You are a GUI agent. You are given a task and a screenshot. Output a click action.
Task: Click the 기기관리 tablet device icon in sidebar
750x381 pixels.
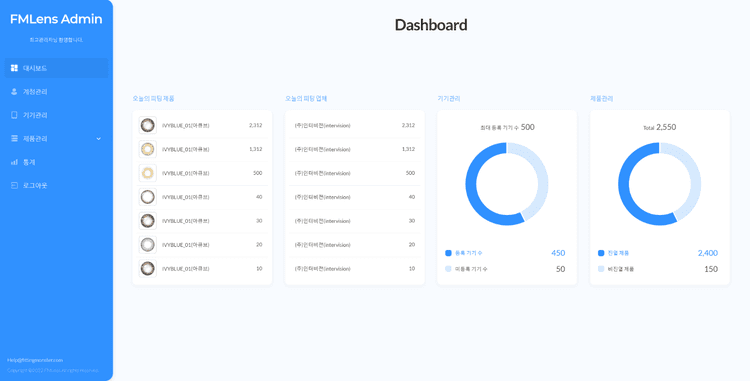tap(14, 115)
